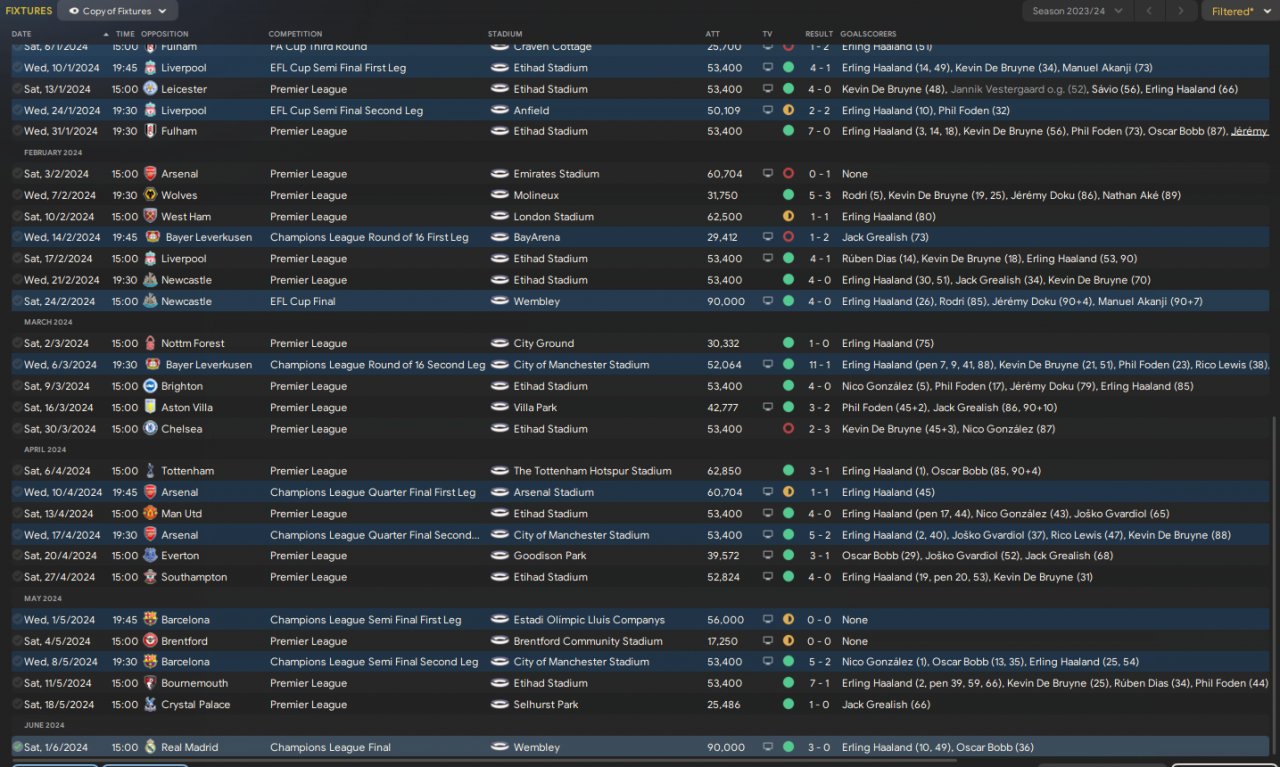Sort by the Result column header

click(819, 34)
